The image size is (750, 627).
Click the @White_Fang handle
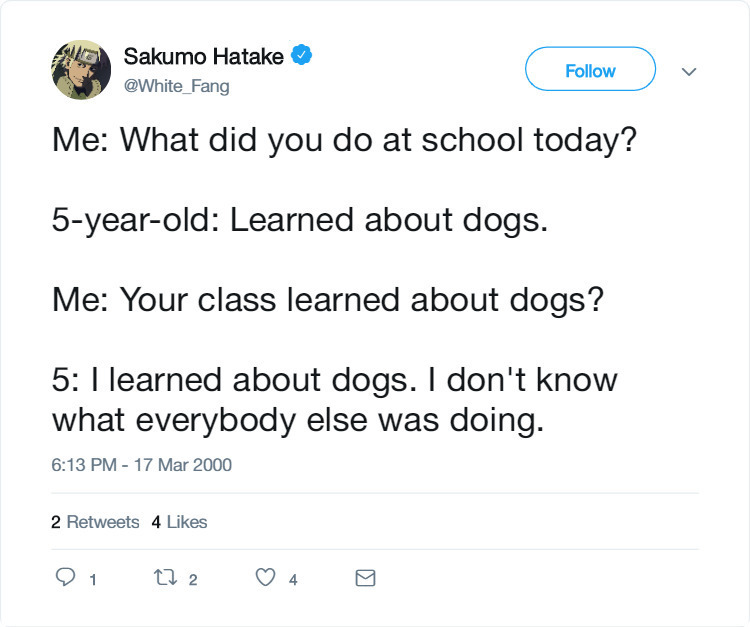click(x=176, y=86)
